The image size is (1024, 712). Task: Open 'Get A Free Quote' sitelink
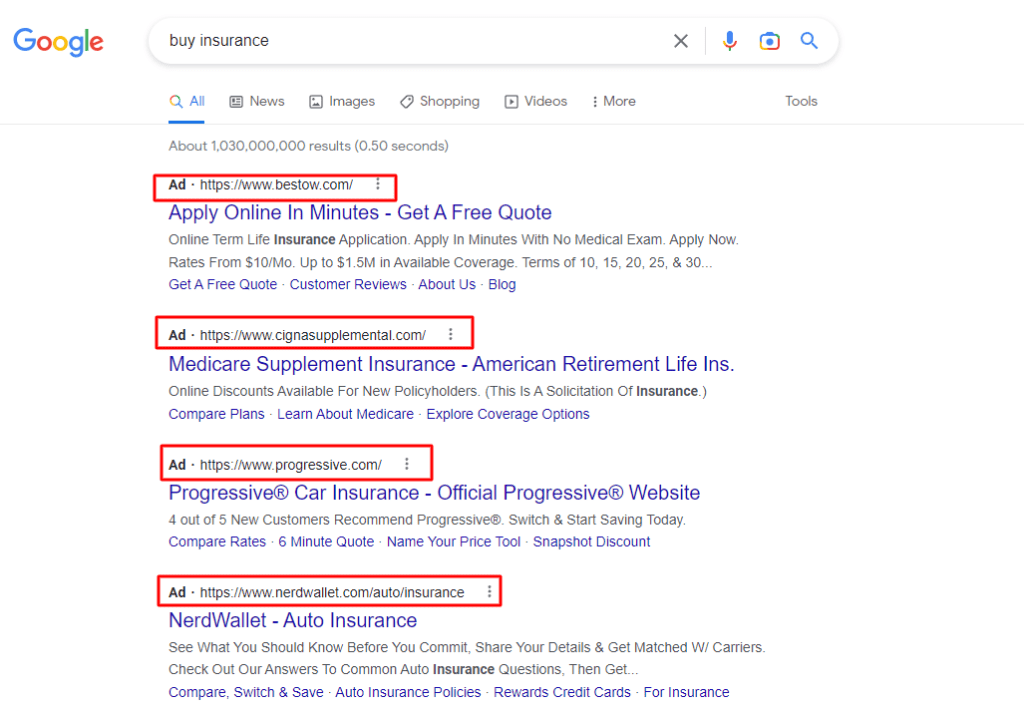[223, 284]
